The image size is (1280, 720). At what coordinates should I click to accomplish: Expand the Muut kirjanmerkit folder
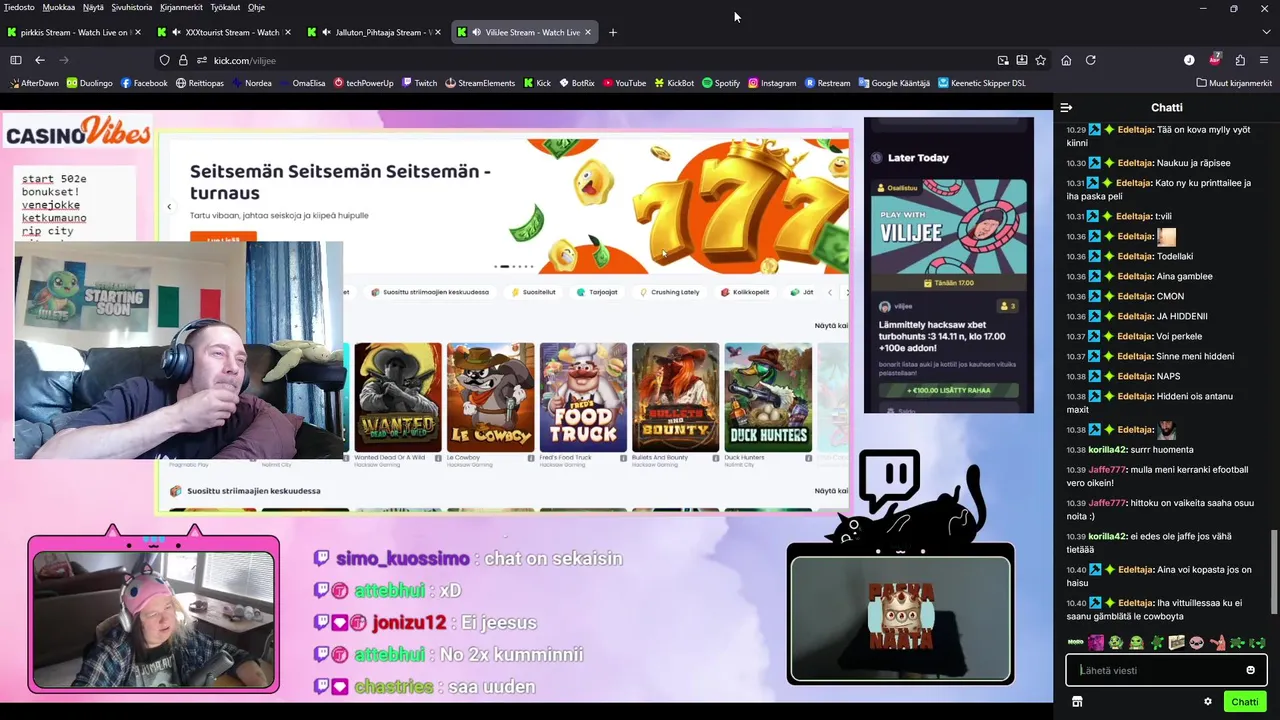[x=1234, y=83]
